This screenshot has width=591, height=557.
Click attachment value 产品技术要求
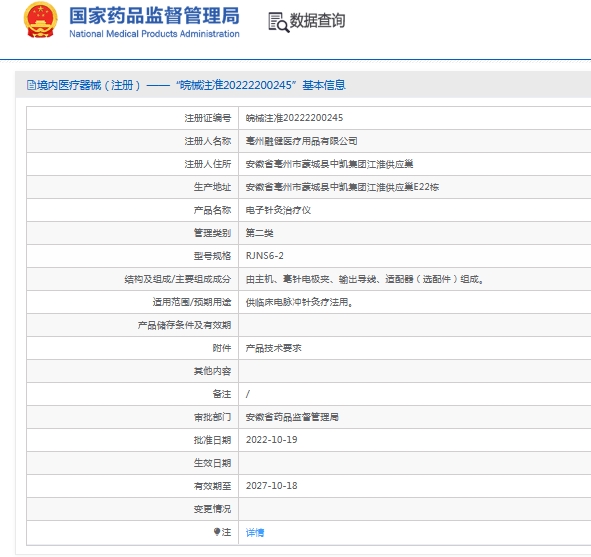pyautogui.click(x=274, y=348)
